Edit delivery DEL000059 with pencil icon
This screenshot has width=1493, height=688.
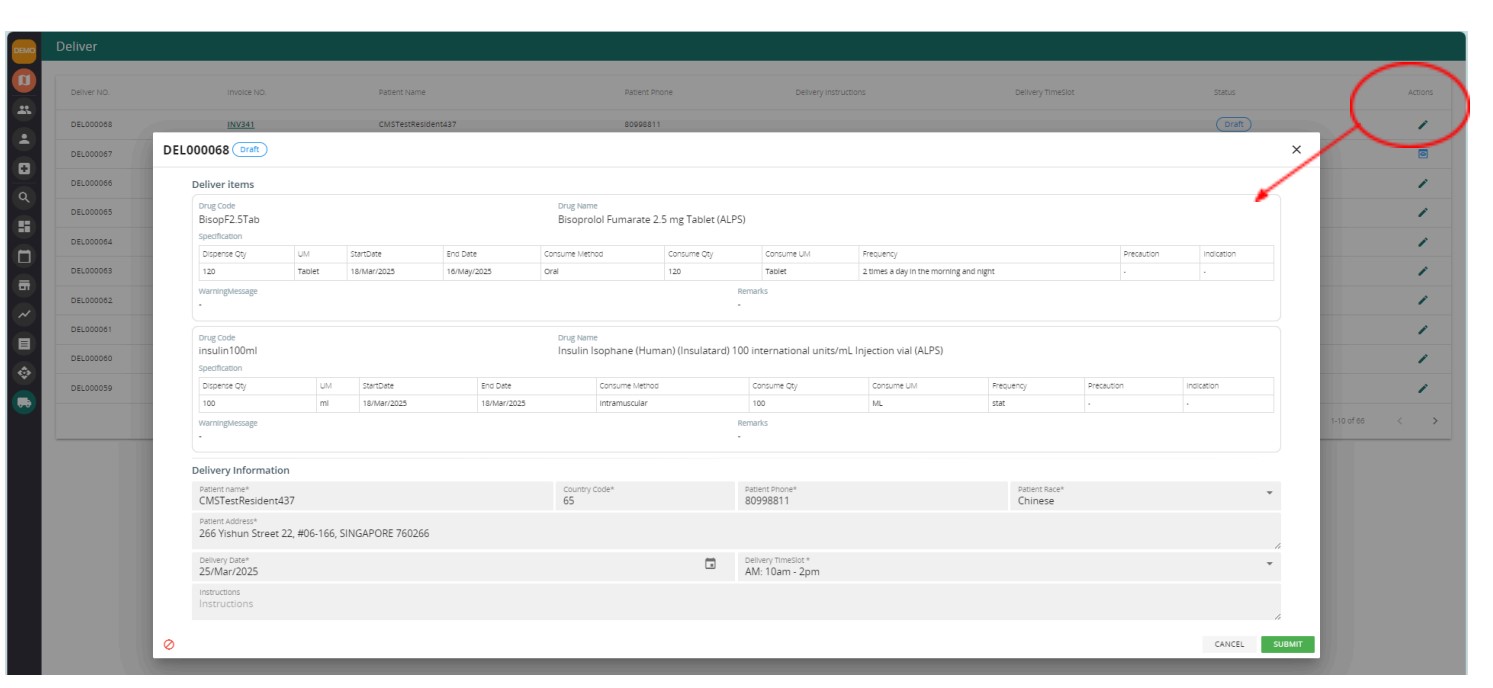1423,389
